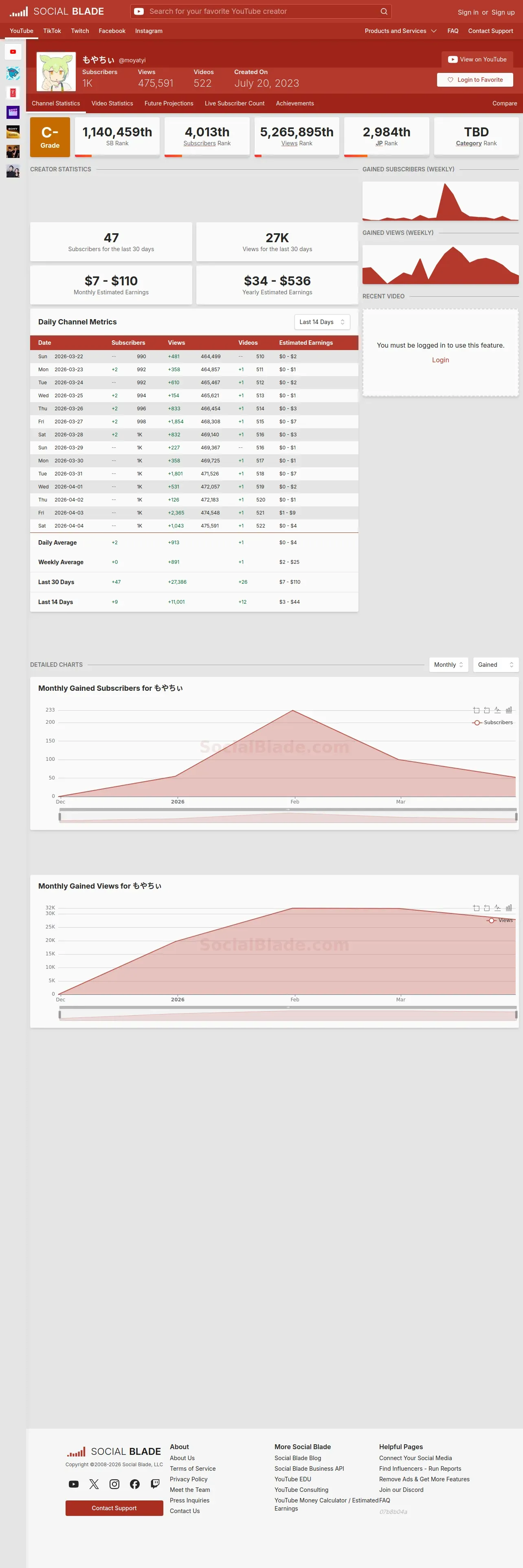Click the Login to Favorite button
Viewport: 523px width, 1568px height.
[x=475, y=80]
